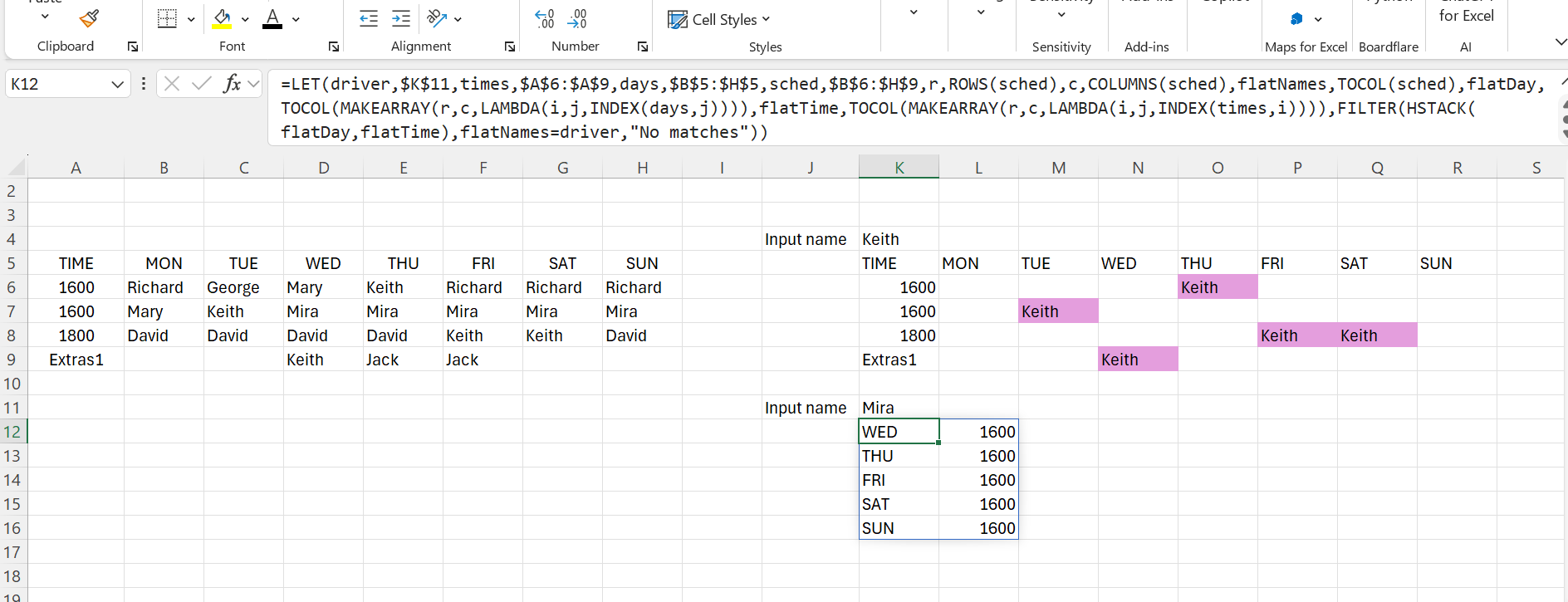
Task: Select cell K4 containing Keith
Action: tap(899, 239)
